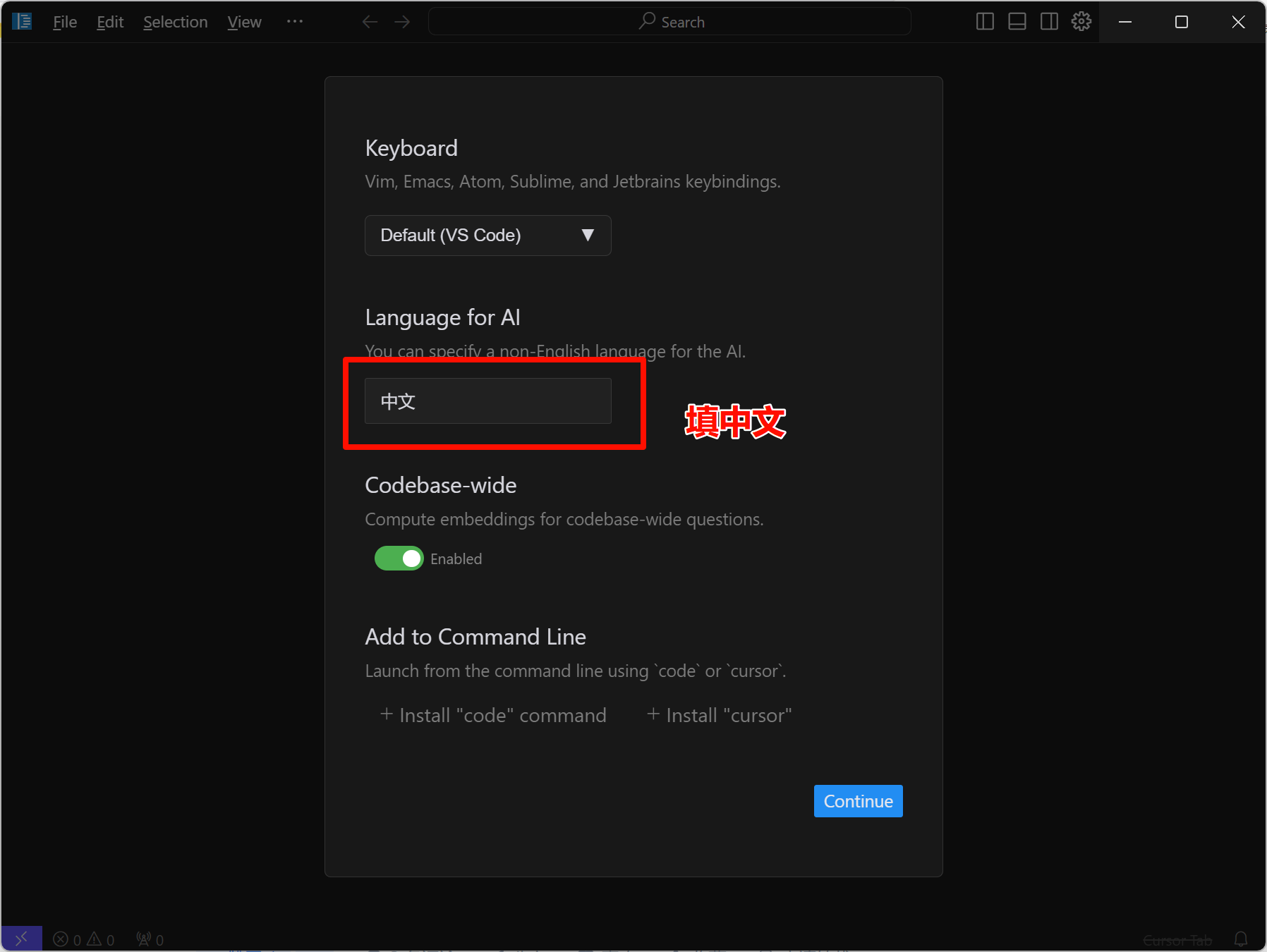
Task: Open the Keyboard keybindings dropdown
Action: click(x=487, y=236)
